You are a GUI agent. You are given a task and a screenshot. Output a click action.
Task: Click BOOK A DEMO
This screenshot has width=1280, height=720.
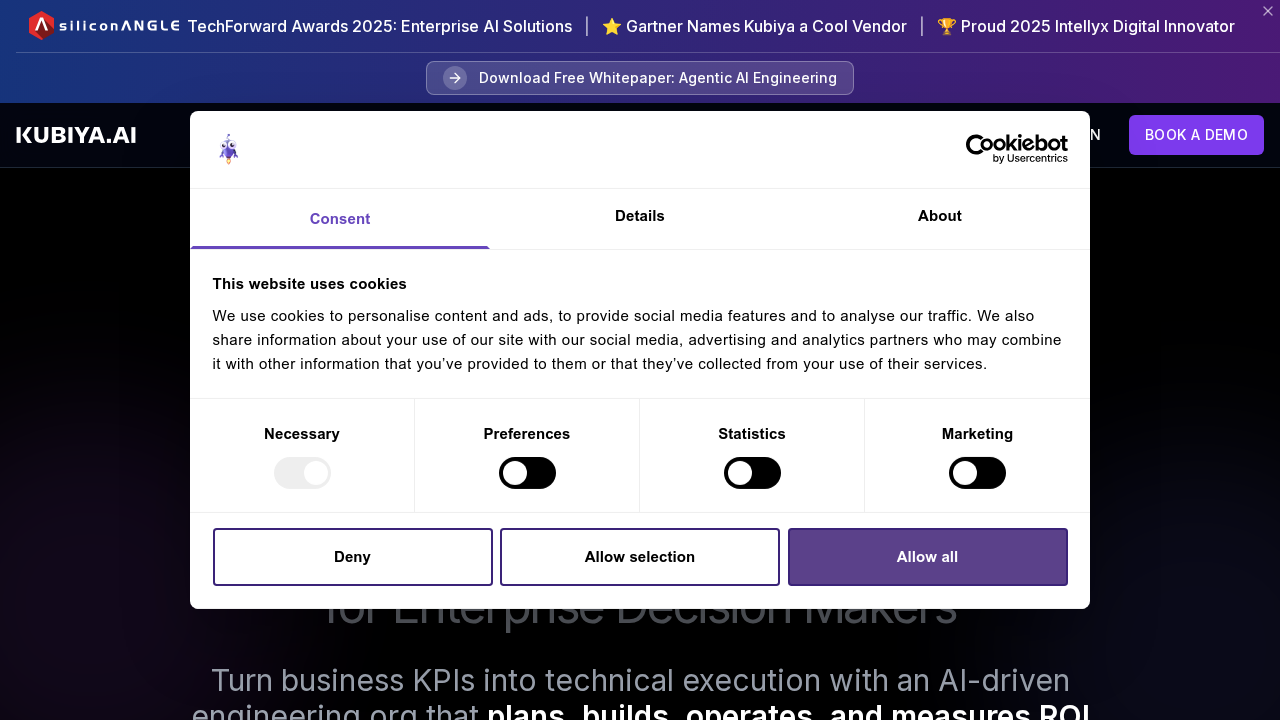[x=1196, y=134]
